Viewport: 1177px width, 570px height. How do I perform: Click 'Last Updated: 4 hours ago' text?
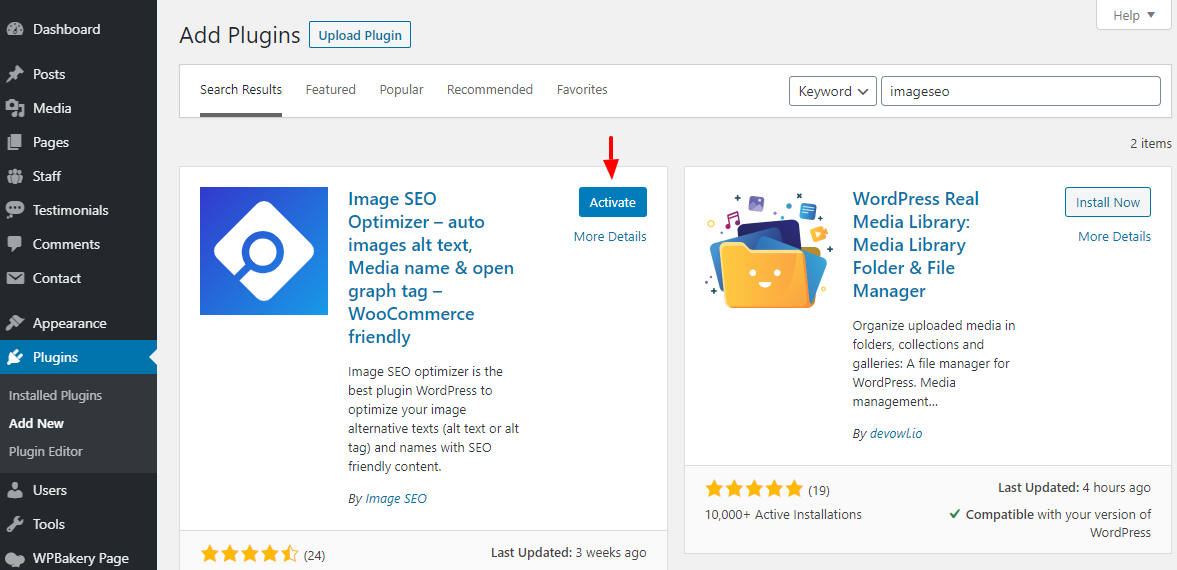1074,487
